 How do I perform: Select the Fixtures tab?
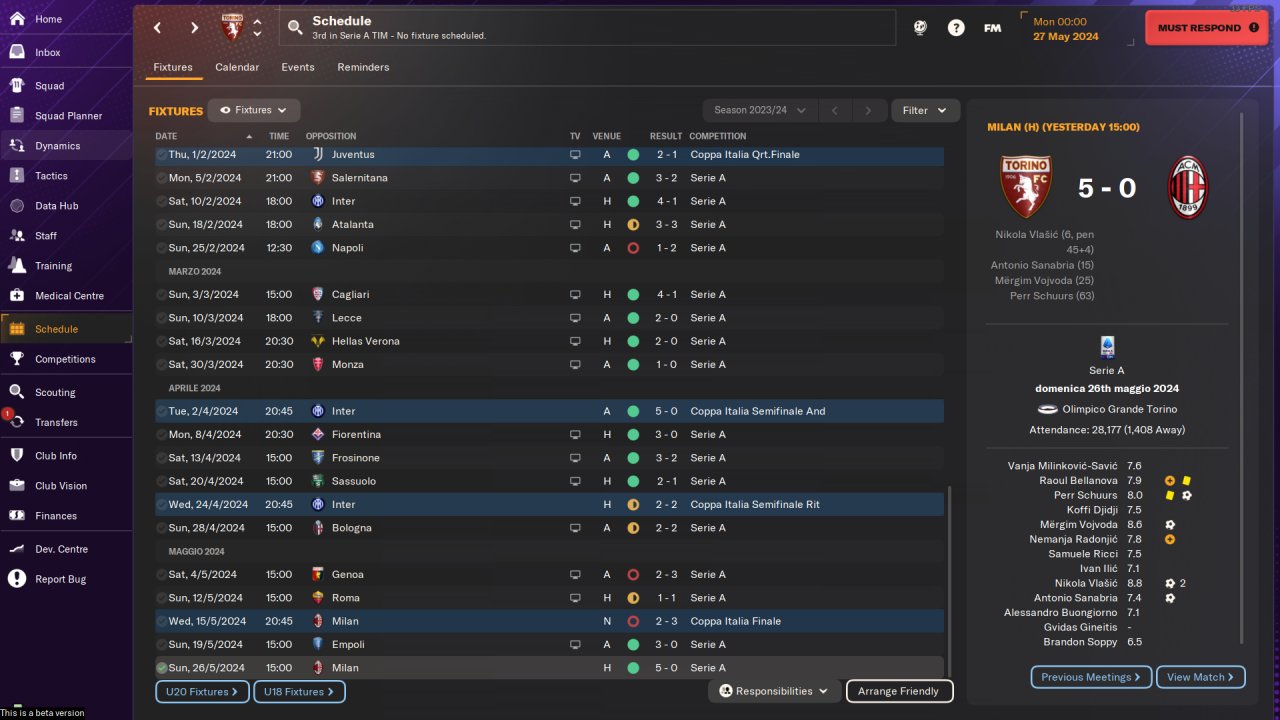point(173,67)
